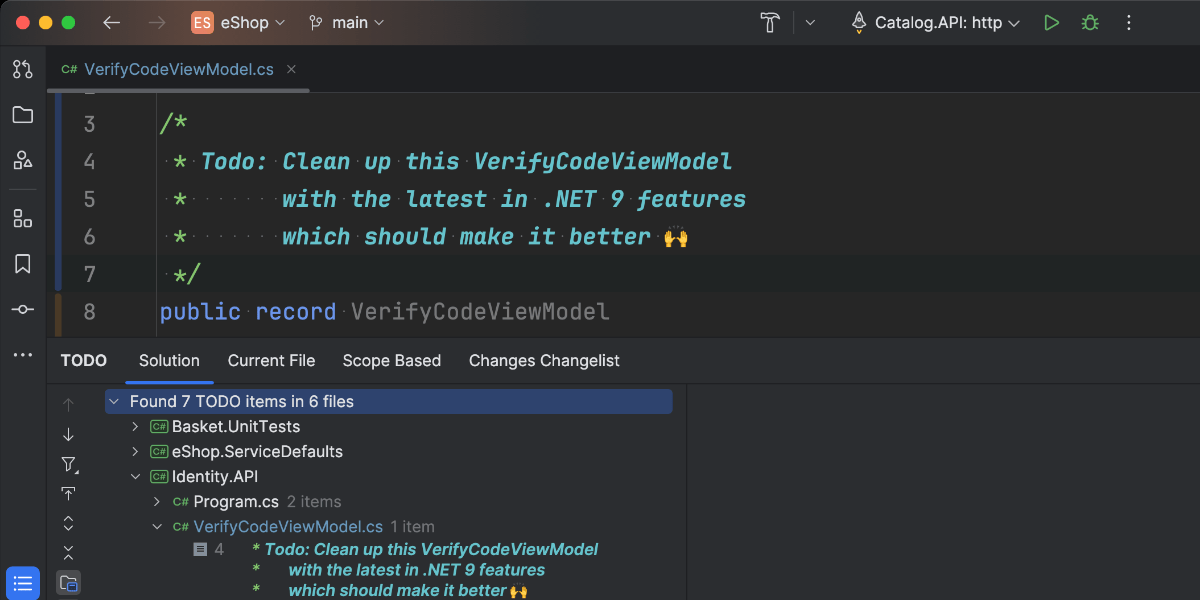
Task: Collapse the Identity.API tree node
Action: click(136, 477)
